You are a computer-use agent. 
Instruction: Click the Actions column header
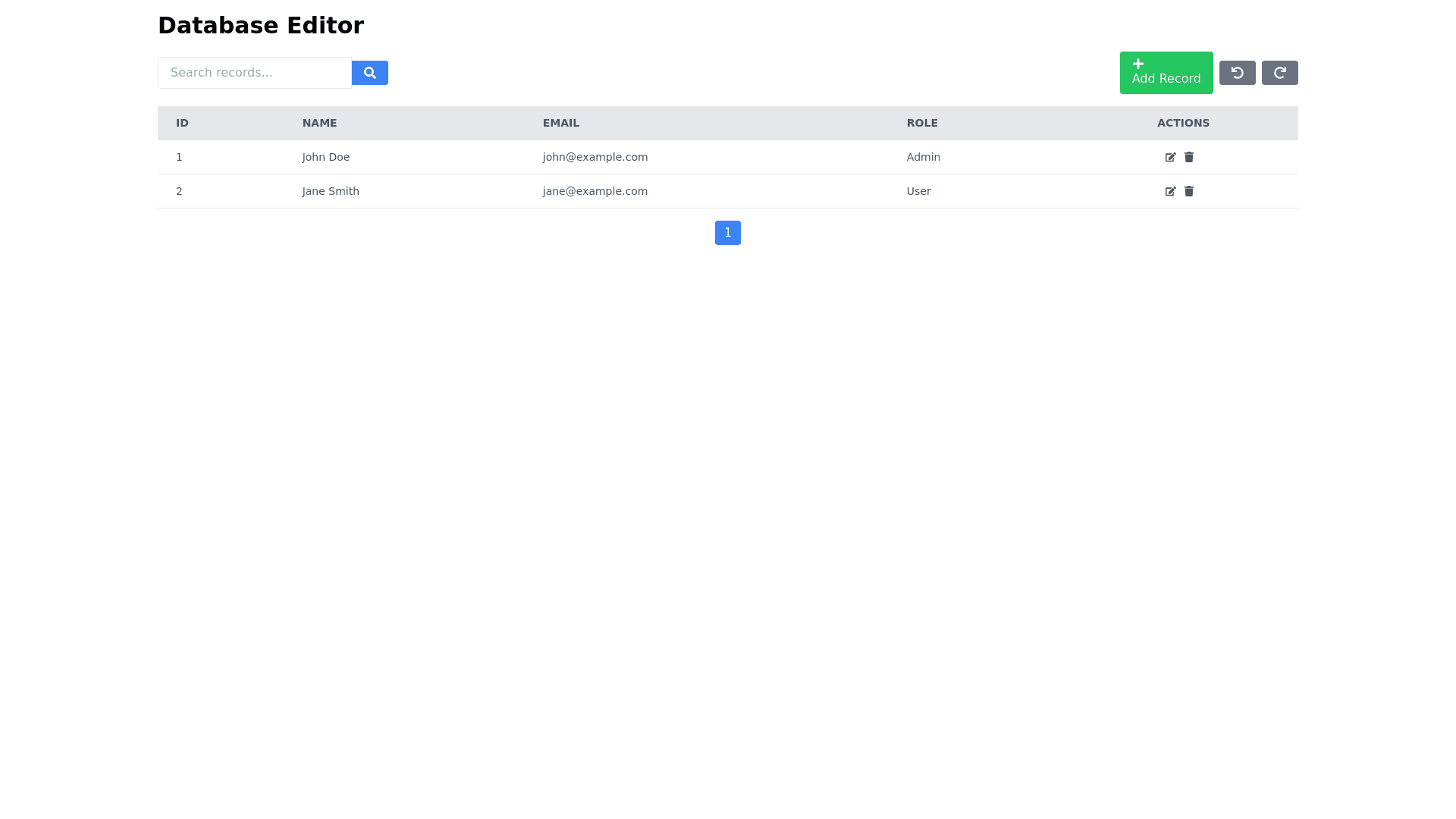(1182, 123)
